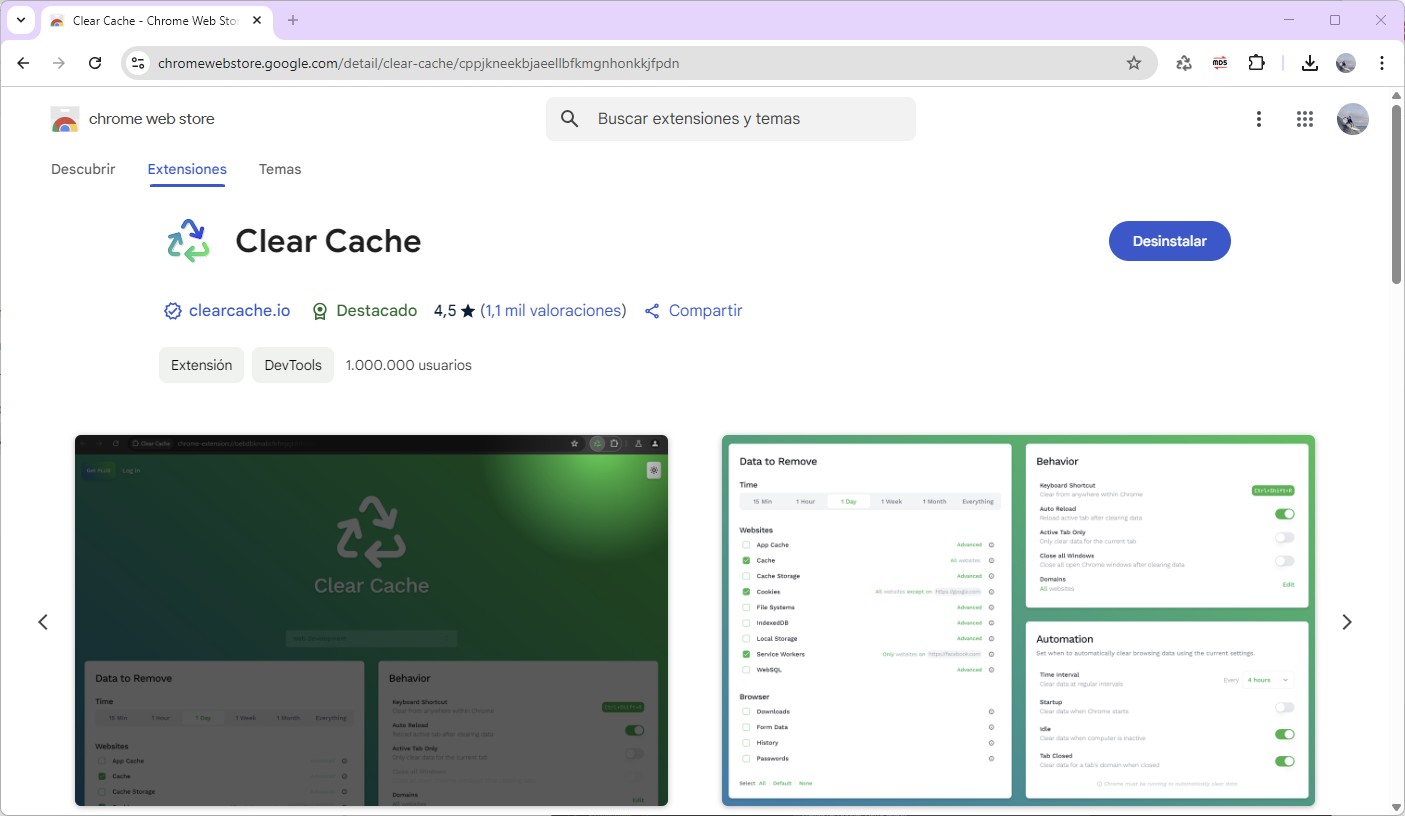Screen dimensions: 1405x816
Task: Open the Clear Cache extension toolbar icon
Action: 1184,63
